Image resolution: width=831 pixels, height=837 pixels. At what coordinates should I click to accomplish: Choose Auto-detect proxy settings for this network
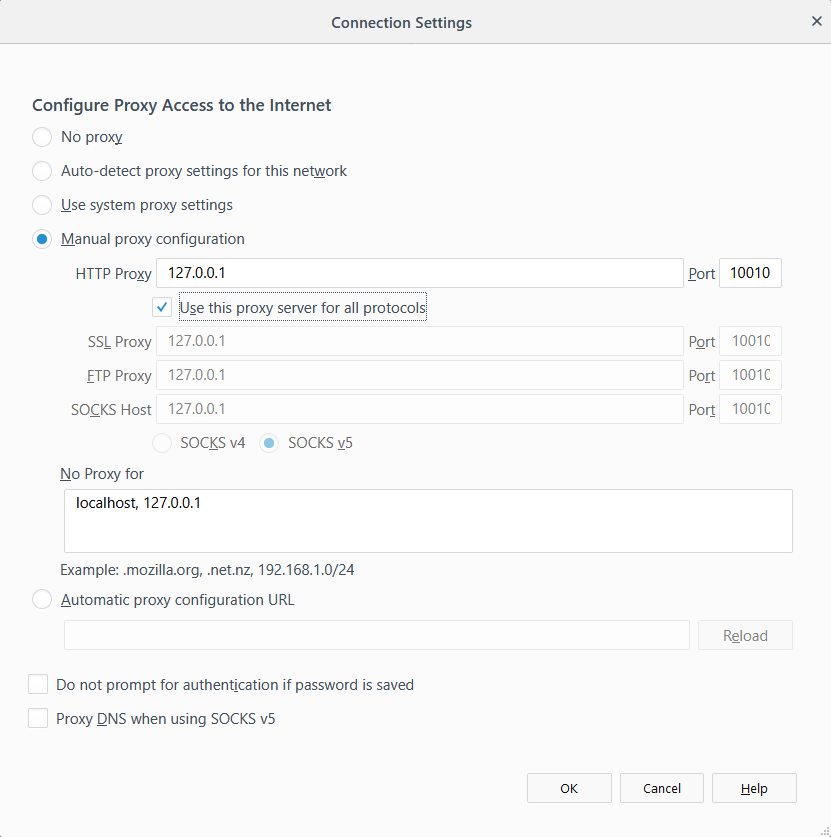tap(41, 171)
